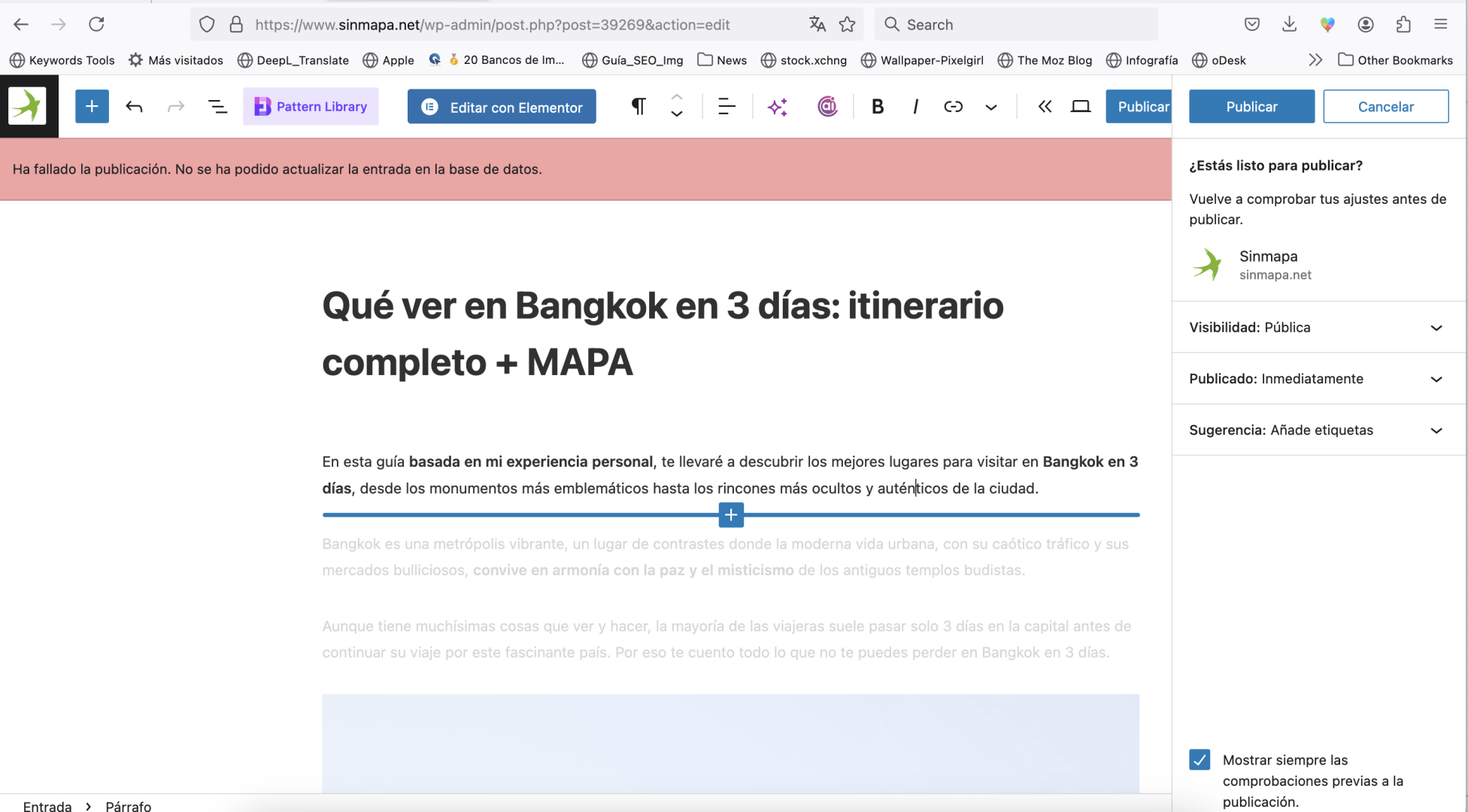Click the first paragraph starting En esta guía
Screen dimensions: 1468x812
click(730, 475)
